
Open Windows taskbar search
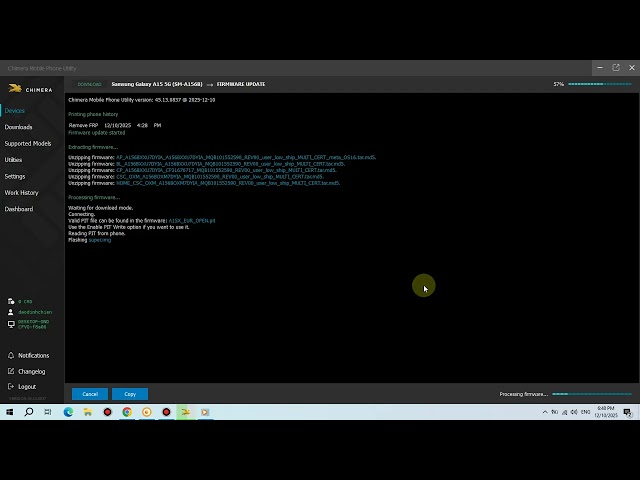coord(29,412)
